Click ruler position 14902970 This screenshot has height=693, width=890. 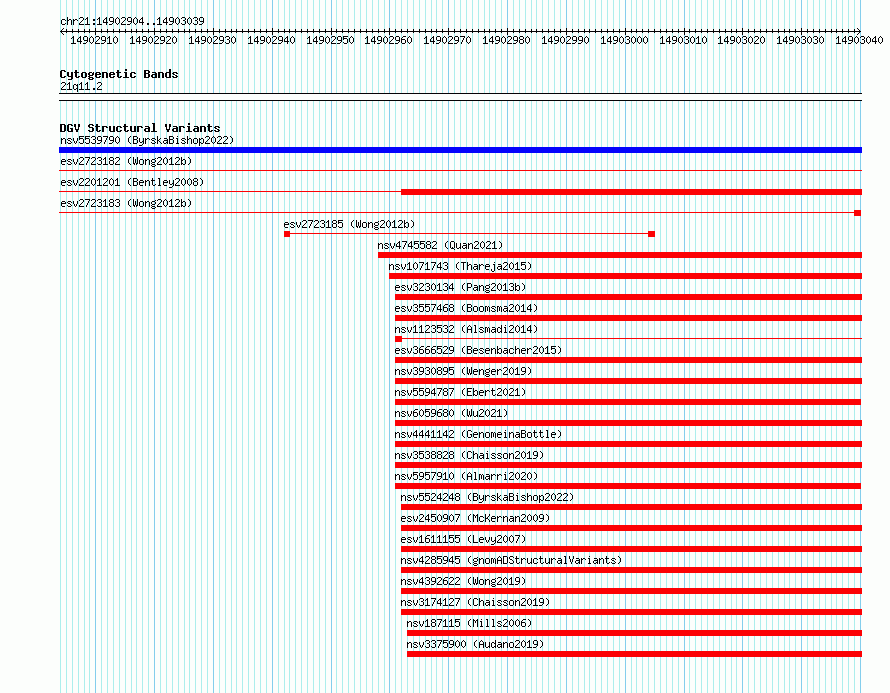447,40
